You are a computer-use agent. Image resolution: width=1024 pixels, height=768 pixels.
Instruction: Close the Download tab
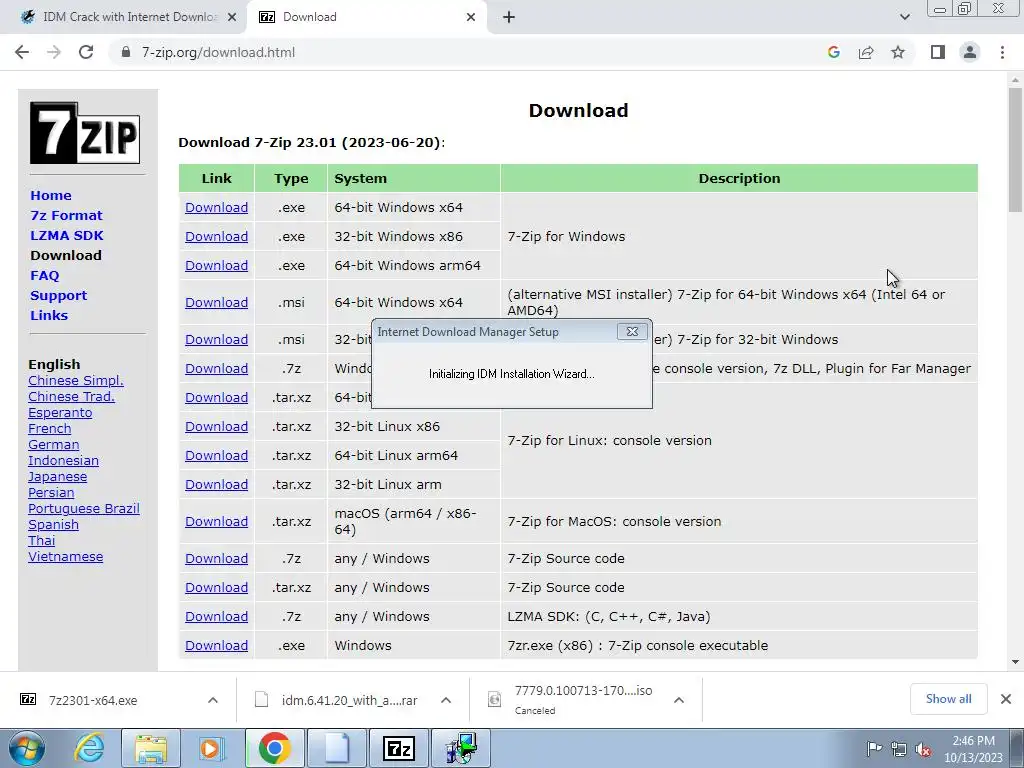click(x=471, y=17)
